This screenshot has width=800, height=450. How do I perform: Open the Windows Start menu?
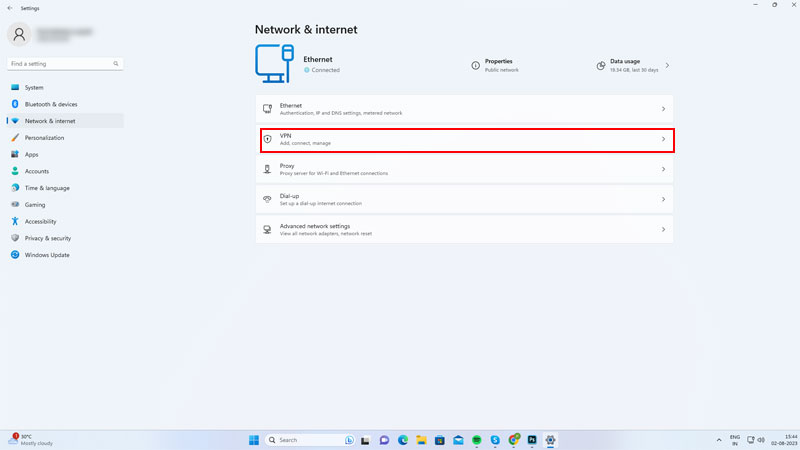tap(254, 440)
